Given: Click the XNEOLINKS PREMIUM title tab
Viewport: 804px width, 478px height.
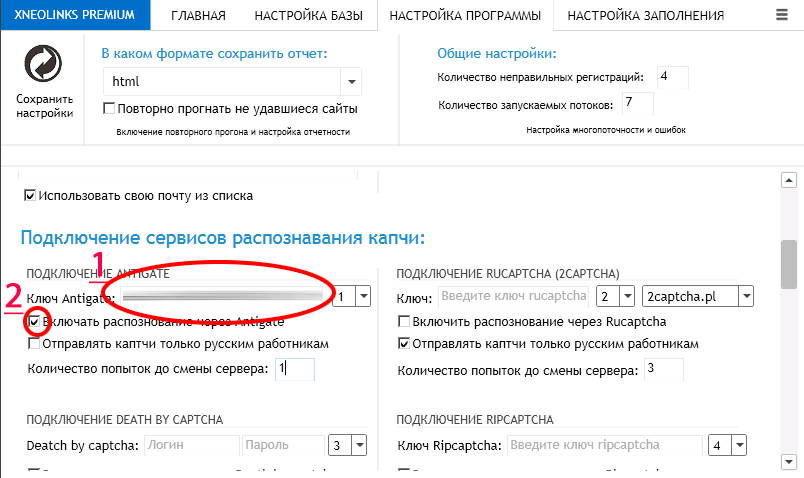Looking at the screenshot, I should click(x=75, y=15).
